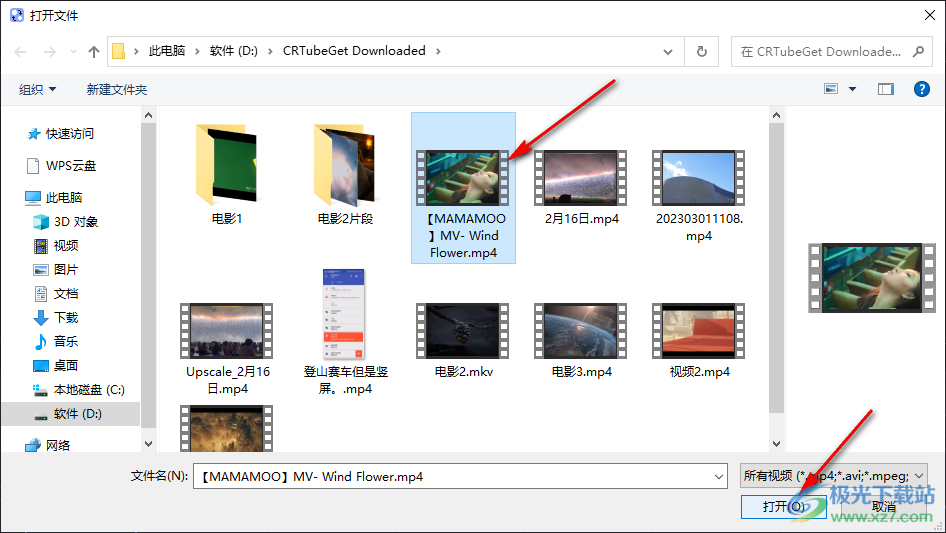Click the 文件名 text field
This screenshot has height=533, width=946.
pyautogui.click(x=460, y=476)
